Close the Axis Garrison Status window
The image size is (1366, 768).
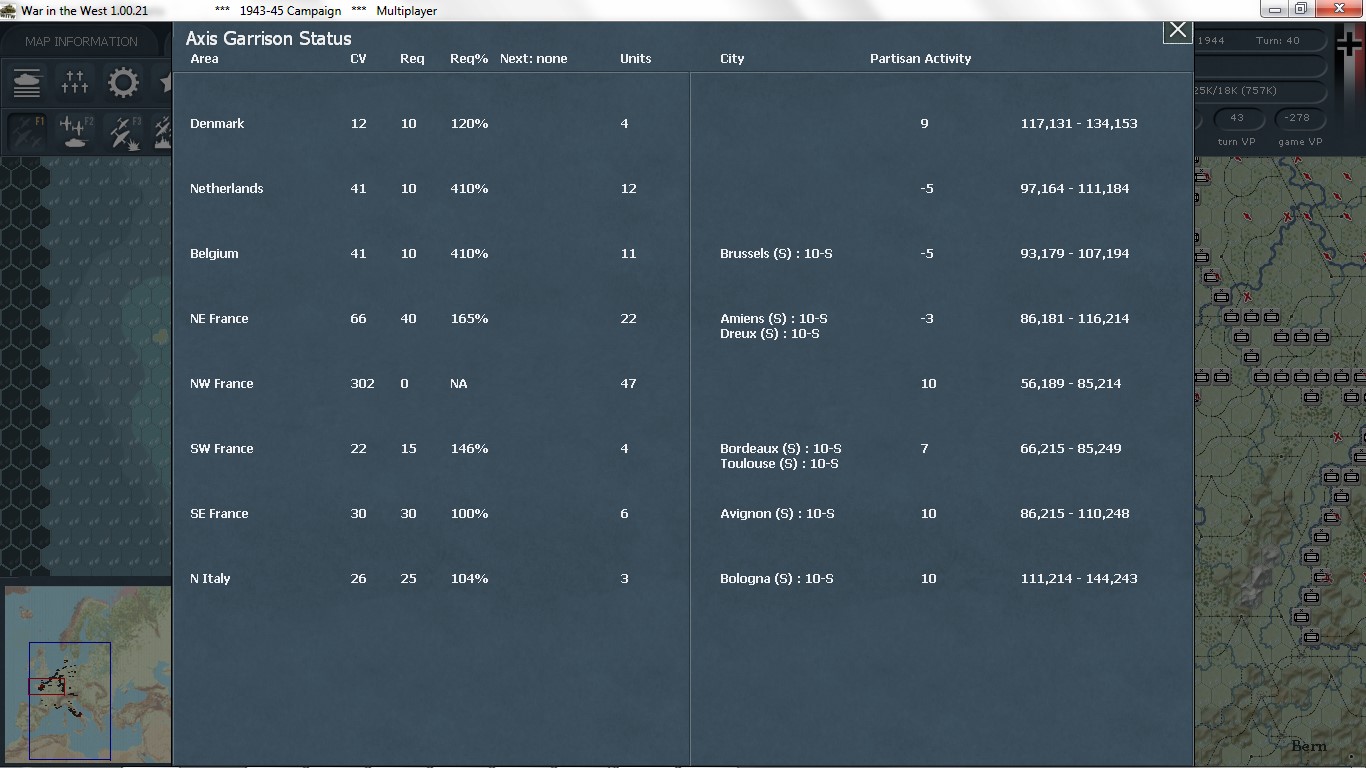pos(1177,31)
